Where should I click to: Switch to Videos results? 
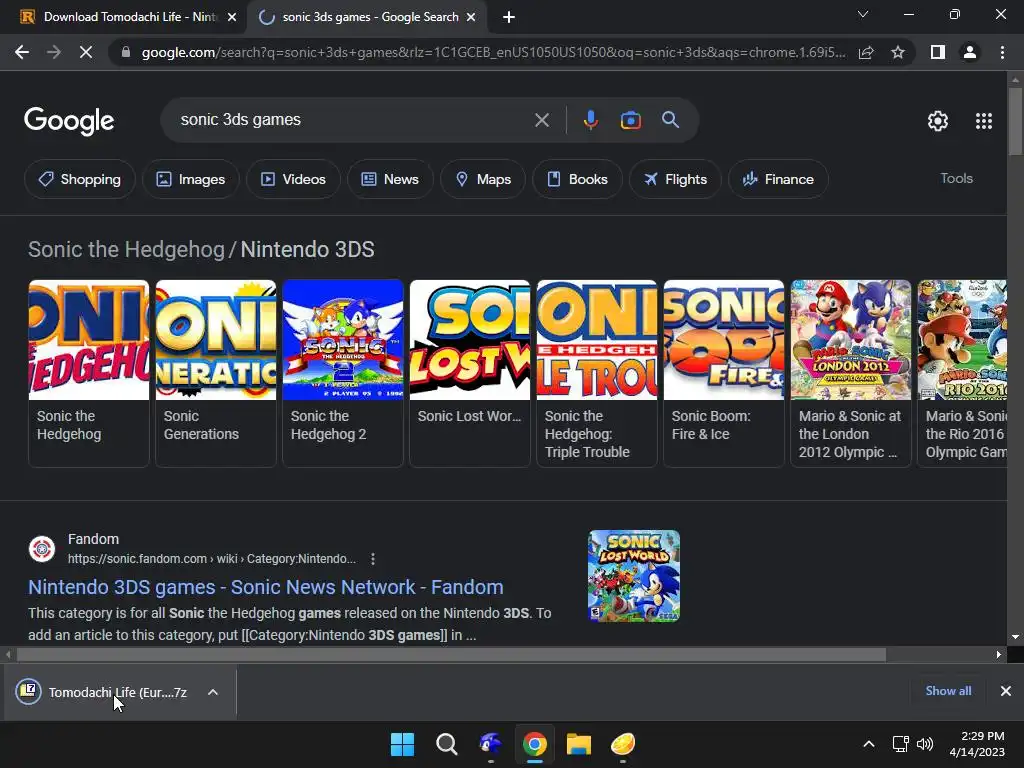click(x=293, y=179)
